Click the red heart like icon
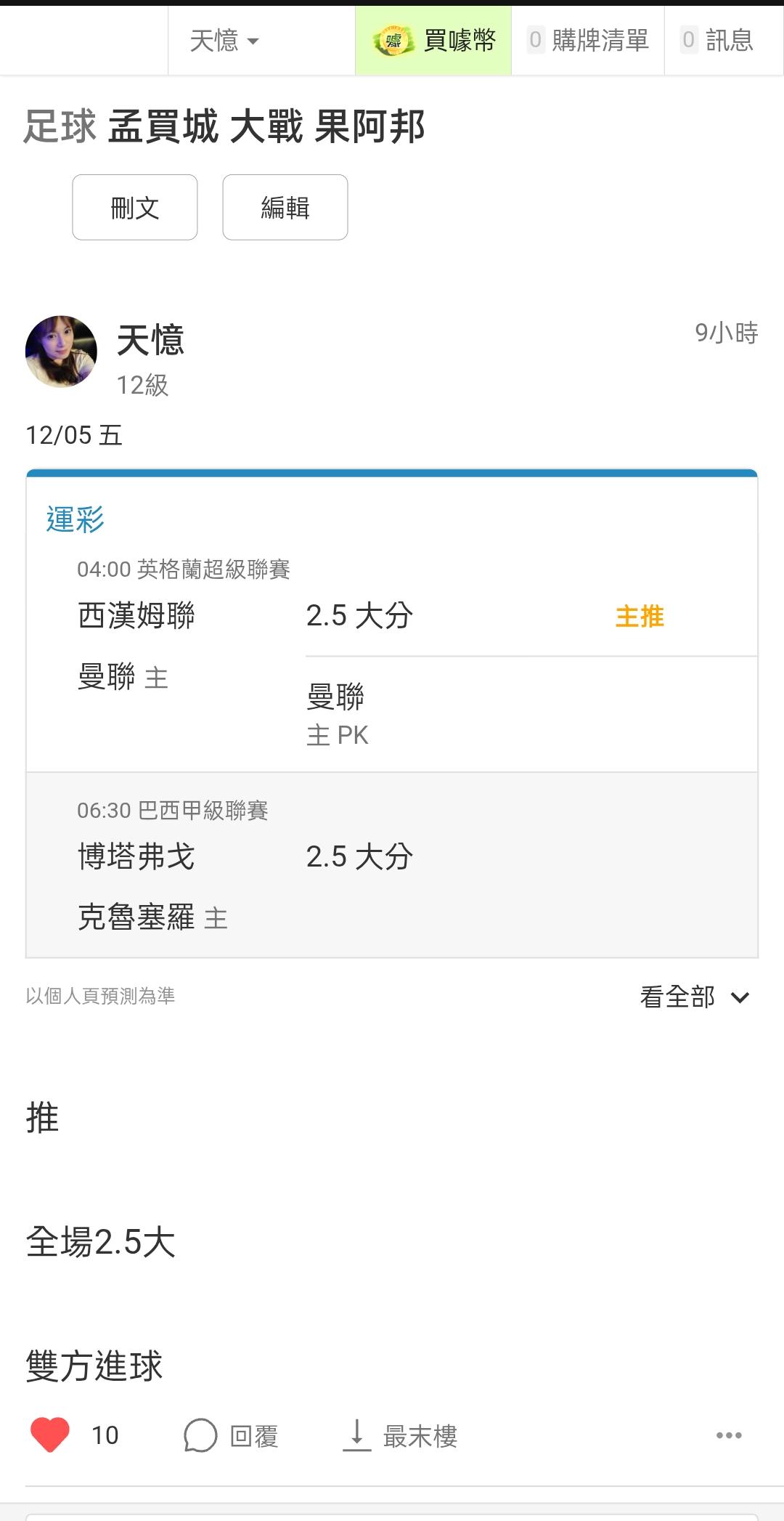784x1521 pixels. point(50,1435)
